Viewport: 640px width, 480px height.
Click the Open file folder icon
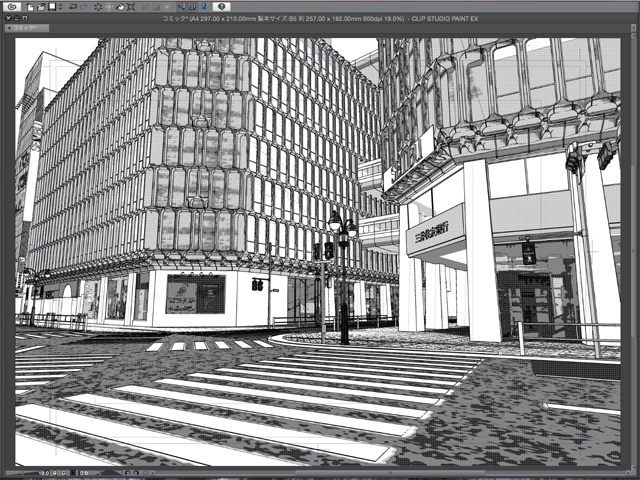coord(41,7)
